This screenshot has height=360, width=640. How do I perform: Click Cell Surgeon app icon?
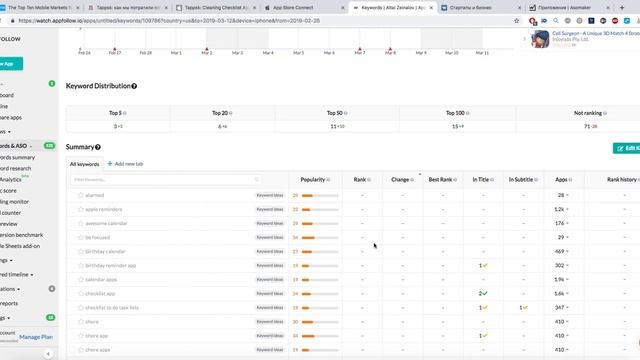click(x=540, y=39)
